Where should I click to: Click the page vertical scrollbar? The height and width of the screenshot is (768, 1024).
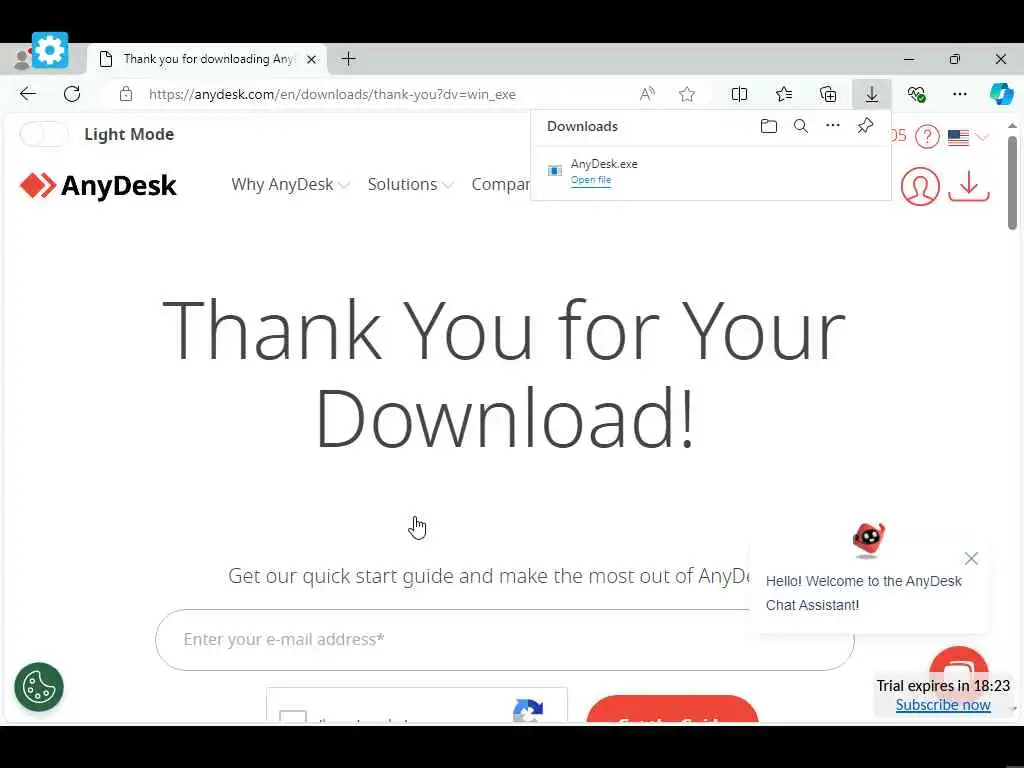[1012, 184]
